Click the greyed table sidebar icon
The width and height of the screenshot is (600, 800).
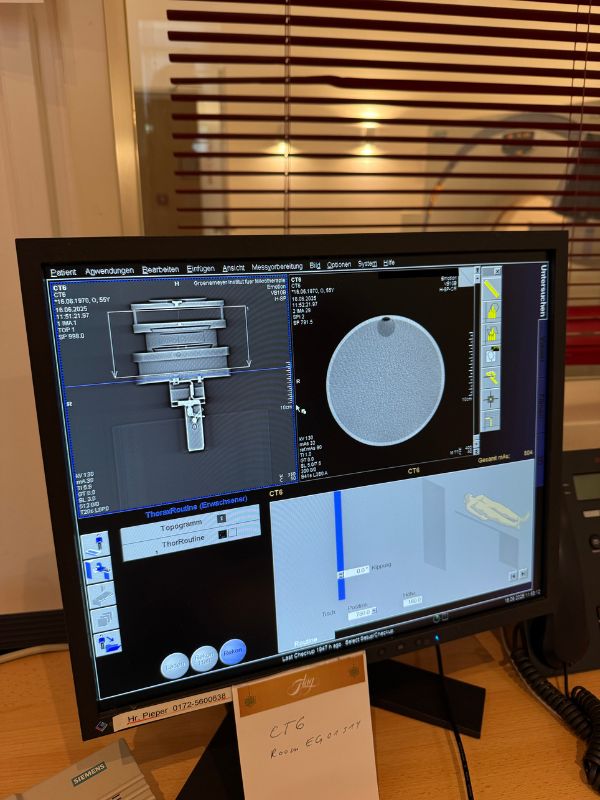click(x=102, y=594)
